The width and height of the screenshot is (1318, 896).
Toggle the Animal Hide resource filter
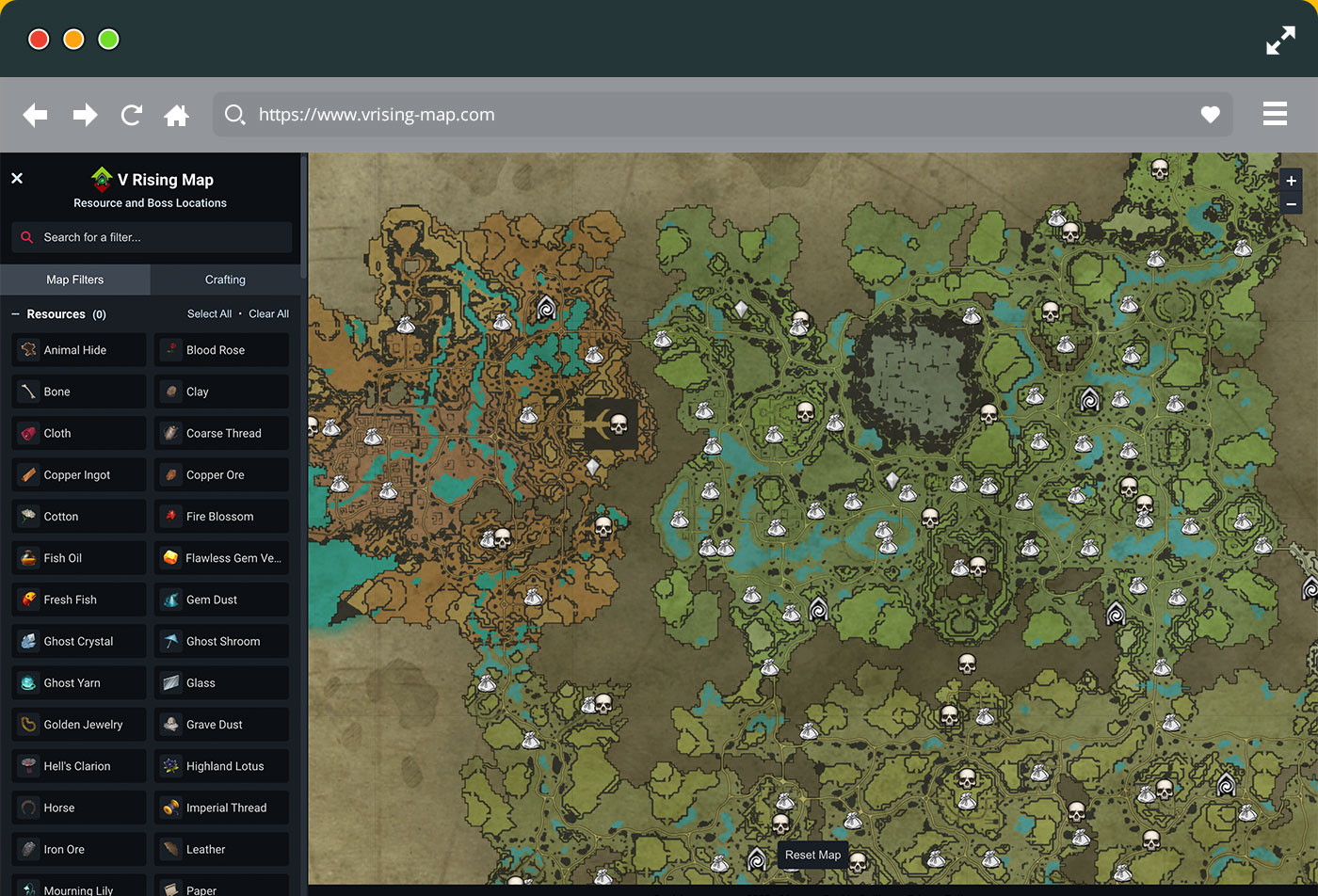point(79,350)
